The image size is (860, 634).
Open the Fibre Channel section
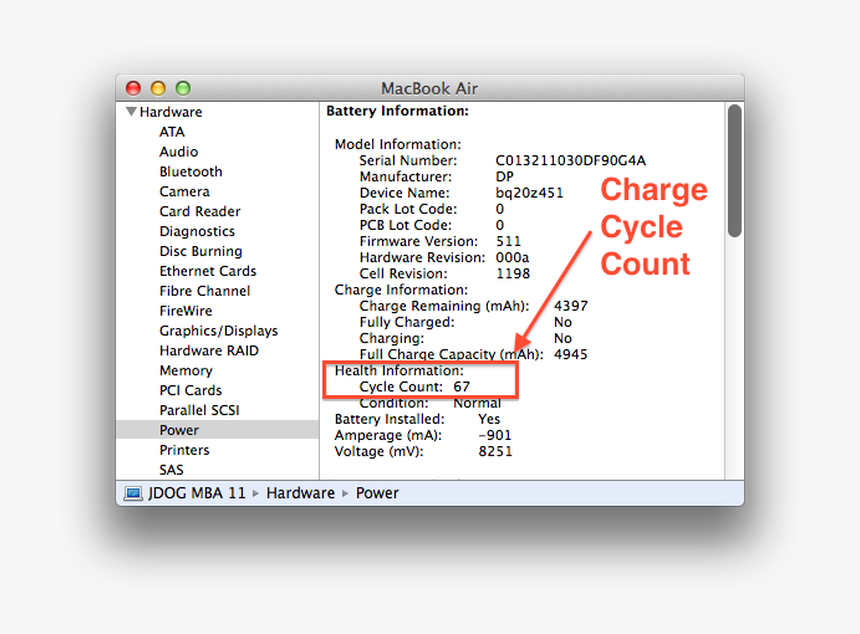click(x=205, y=291)
